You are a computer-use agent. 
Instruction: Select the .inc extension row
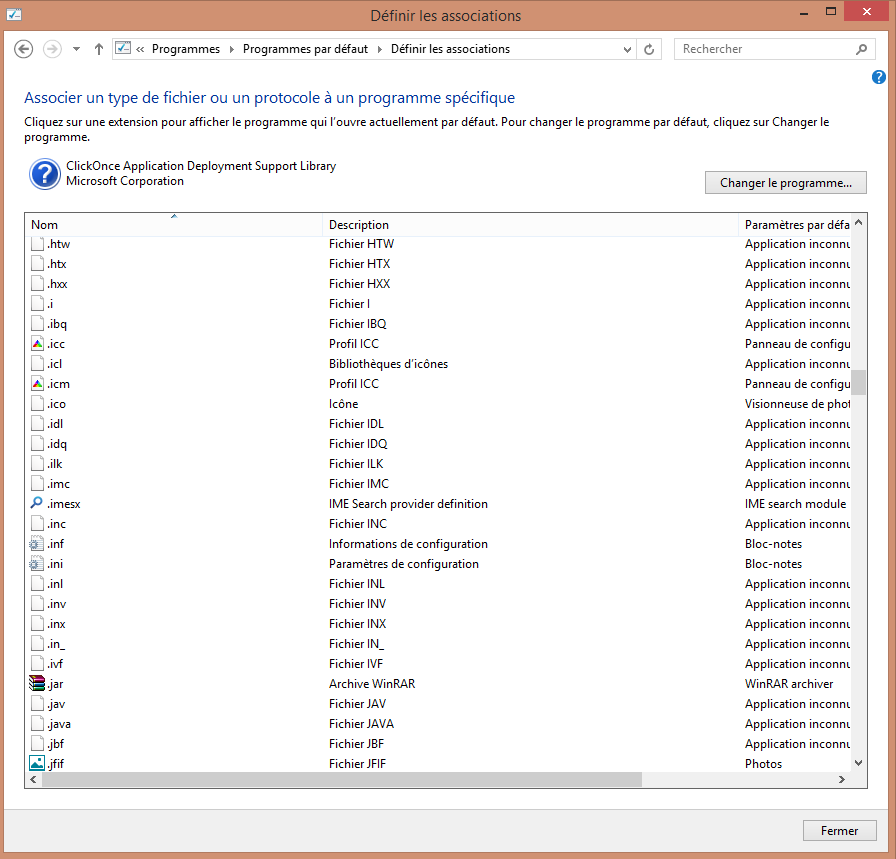tap(438, 524)
